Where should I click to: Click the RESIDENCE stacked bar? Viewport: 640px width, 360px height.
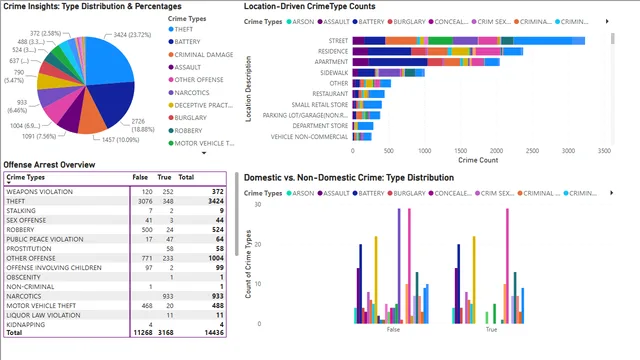438,51
